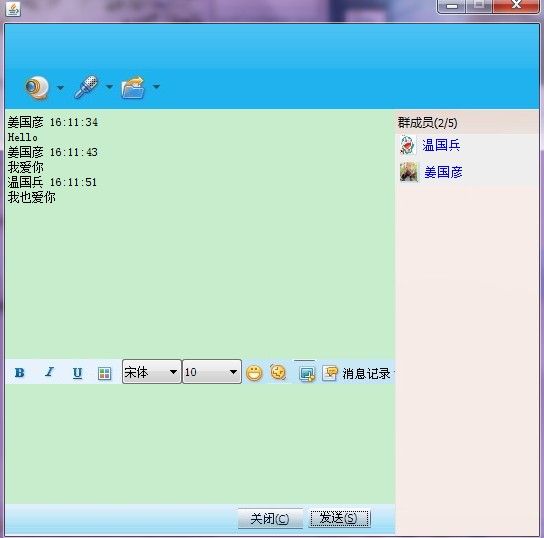Click the 群成员(2/5) header

tap(427, 123)
